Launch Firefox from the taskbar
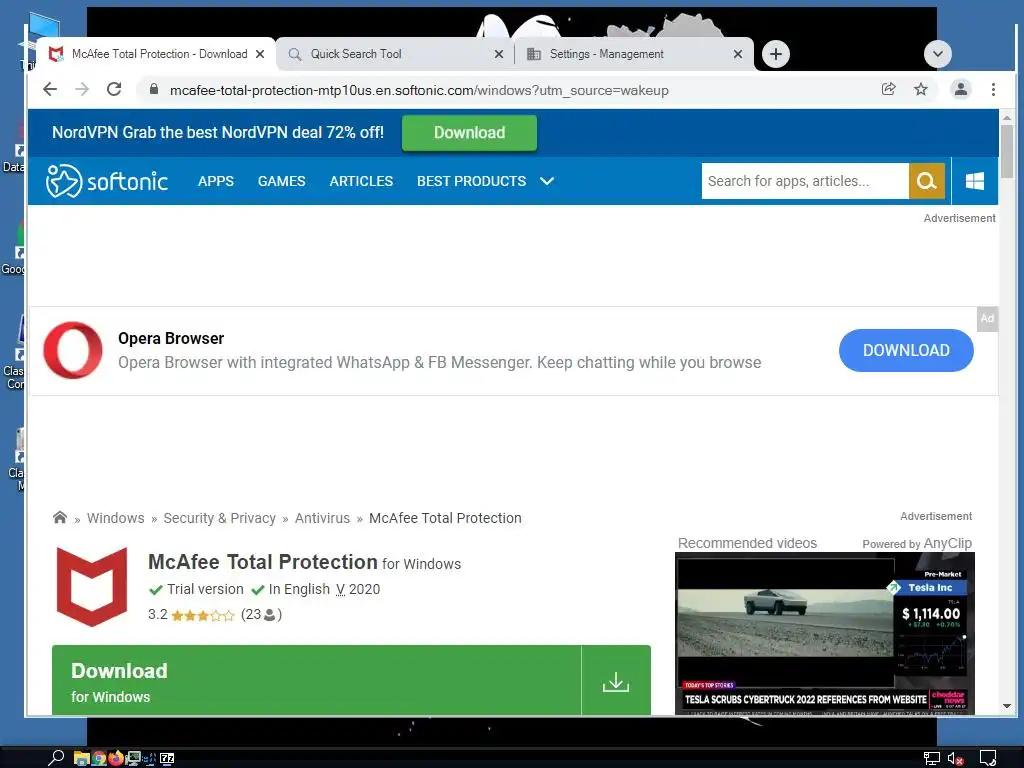 click(x=116, y=758)
